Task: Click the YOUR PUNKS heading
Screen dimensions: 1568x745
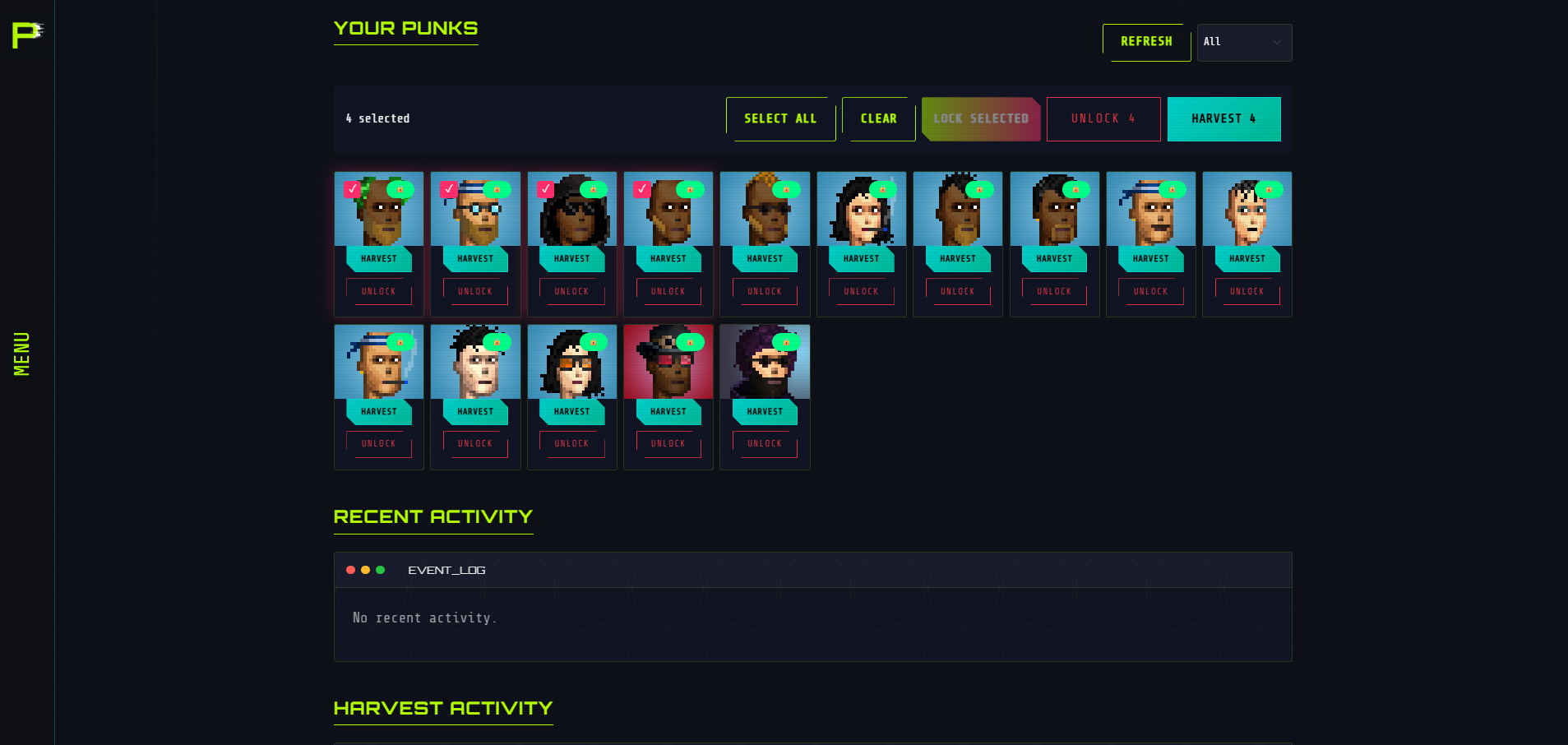Action: (x=405, y=29)
